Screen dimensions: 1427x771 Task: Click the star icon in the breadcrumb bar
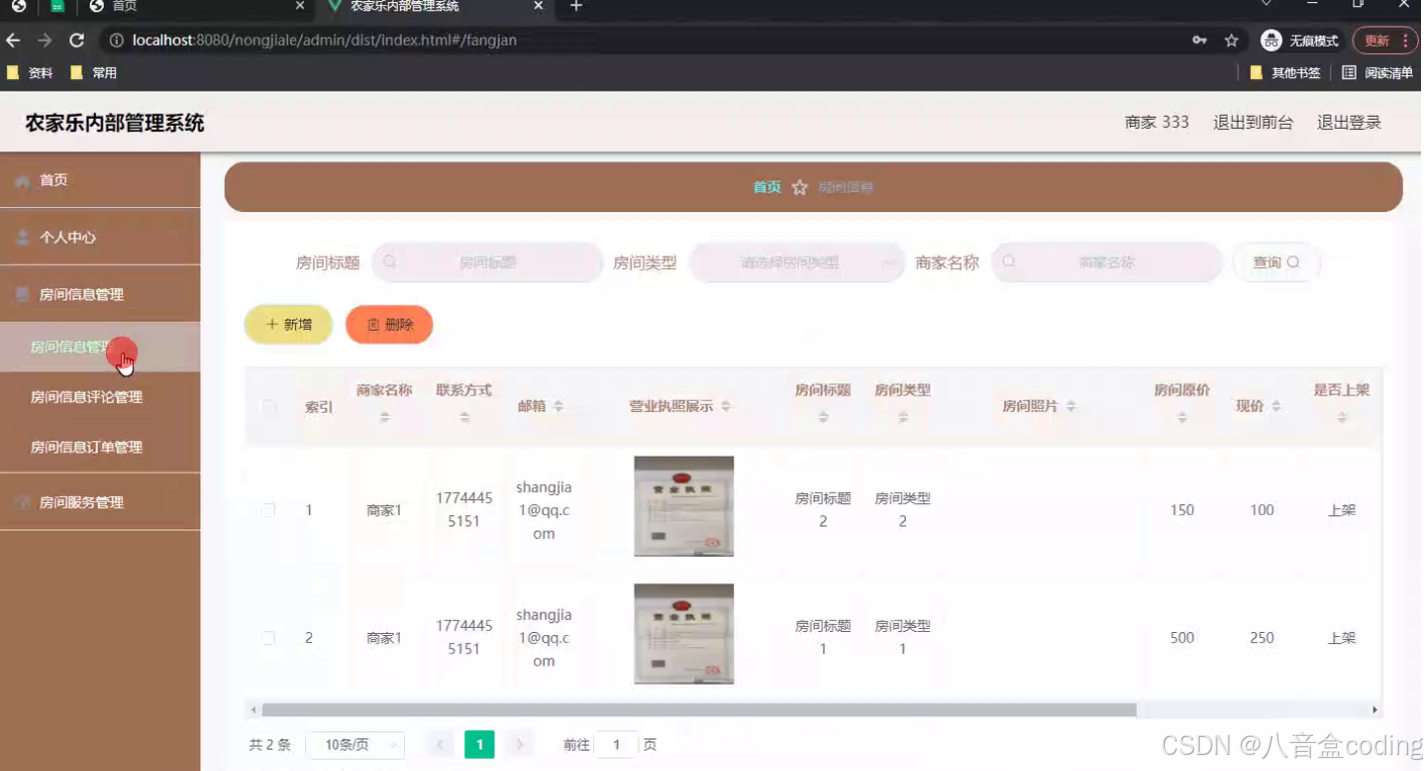[x=797, y=187]
